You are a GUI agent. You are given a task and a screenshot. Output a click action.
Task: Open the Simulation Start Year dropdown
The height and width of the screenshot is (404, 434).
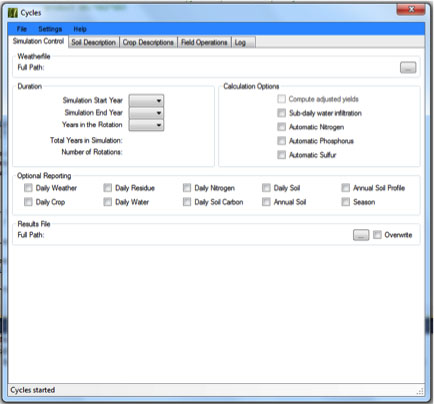[x=146, y=100]
